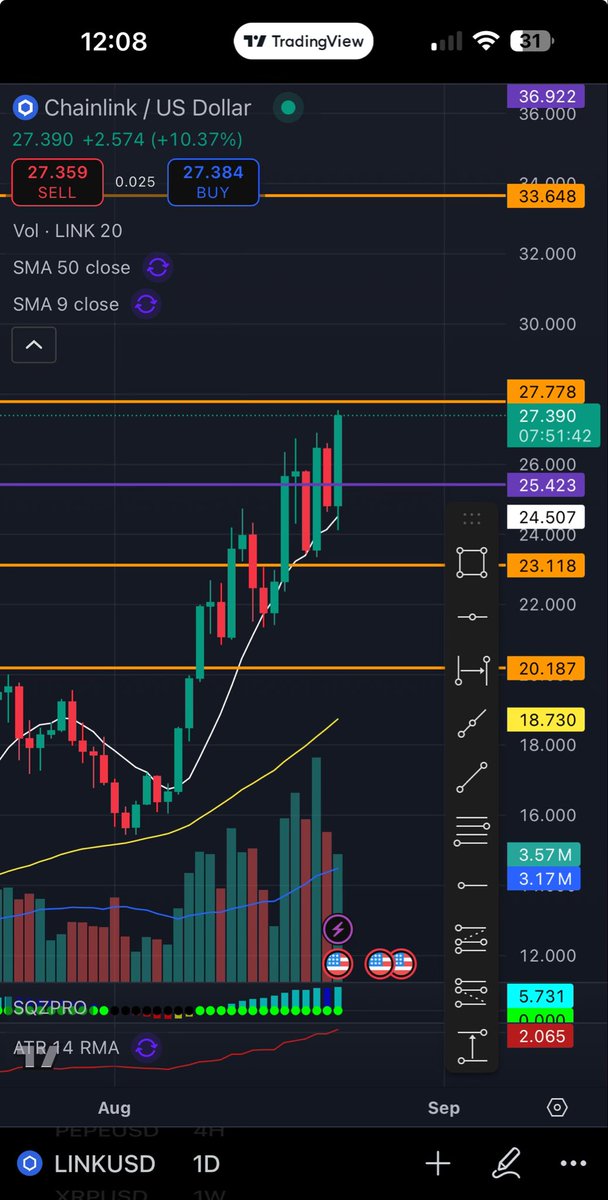Open chart settings hexagon icon
This screenshot has width=608, height=1200.
(558, 1108)
